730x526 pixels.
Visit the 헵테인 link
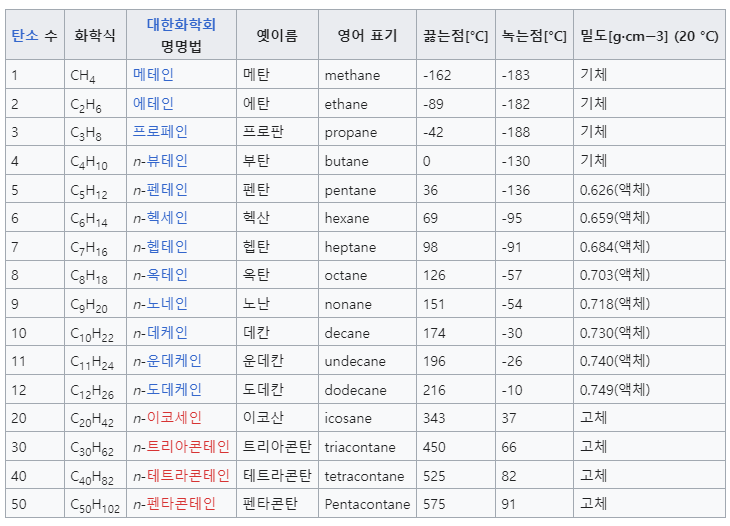(x=167, y=247)
